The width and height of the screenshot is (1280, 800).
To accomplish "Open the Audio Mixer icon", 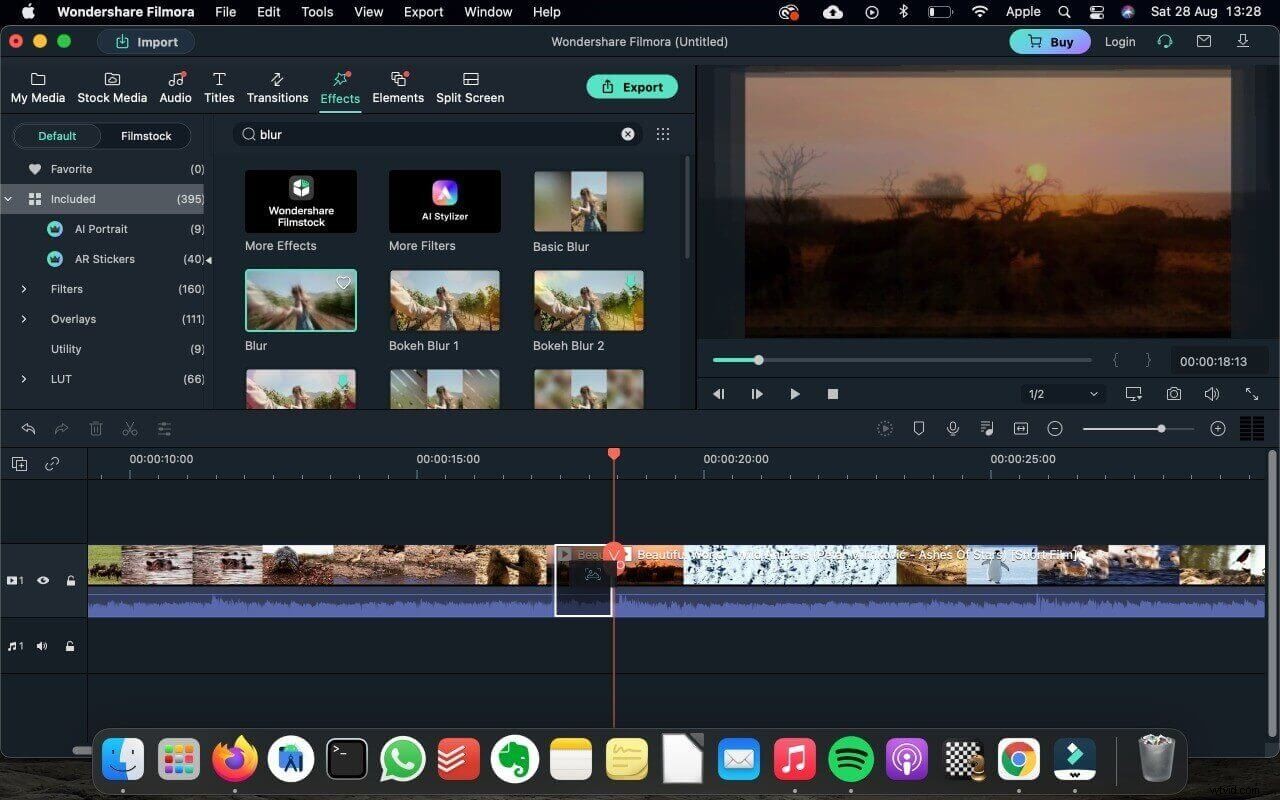I will (x=986, y=428).
